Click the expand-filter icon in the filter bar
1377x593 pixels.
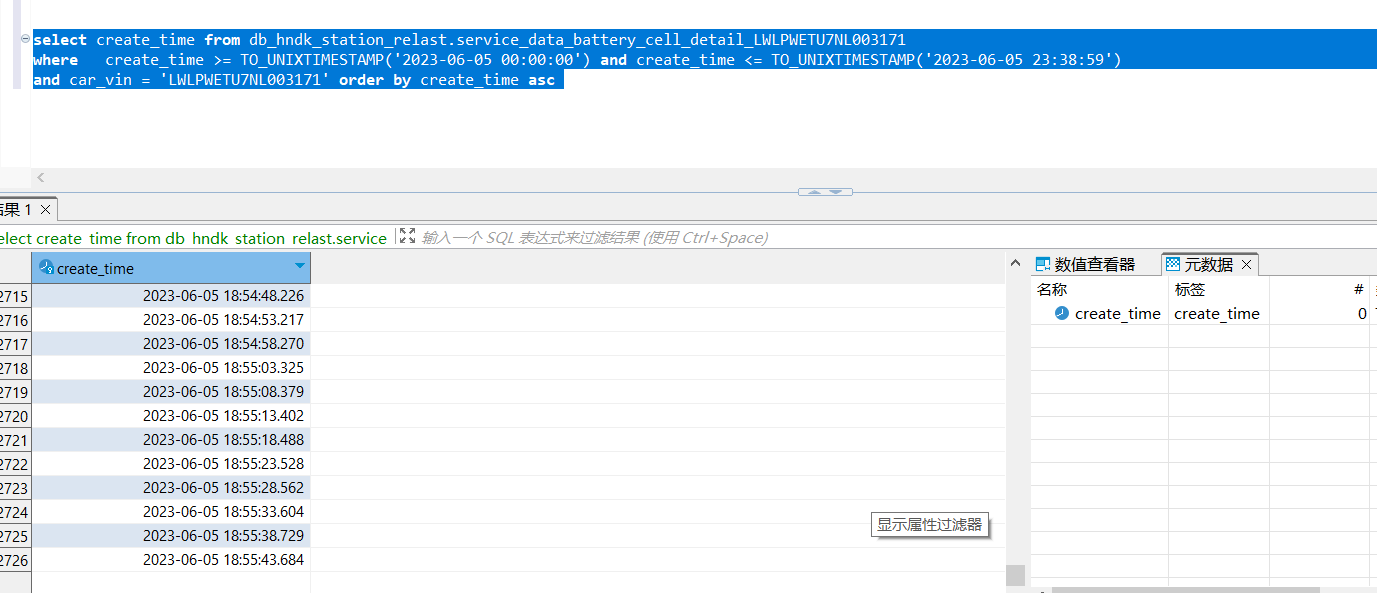[408, 237]
